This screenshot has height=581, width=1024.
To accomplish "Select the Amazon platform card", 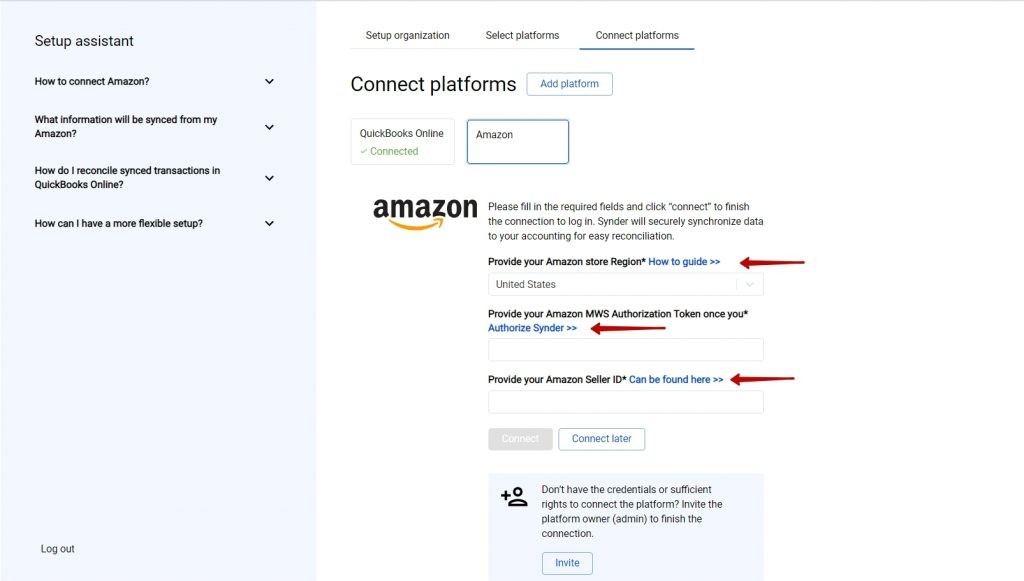I will pos(518,142).
